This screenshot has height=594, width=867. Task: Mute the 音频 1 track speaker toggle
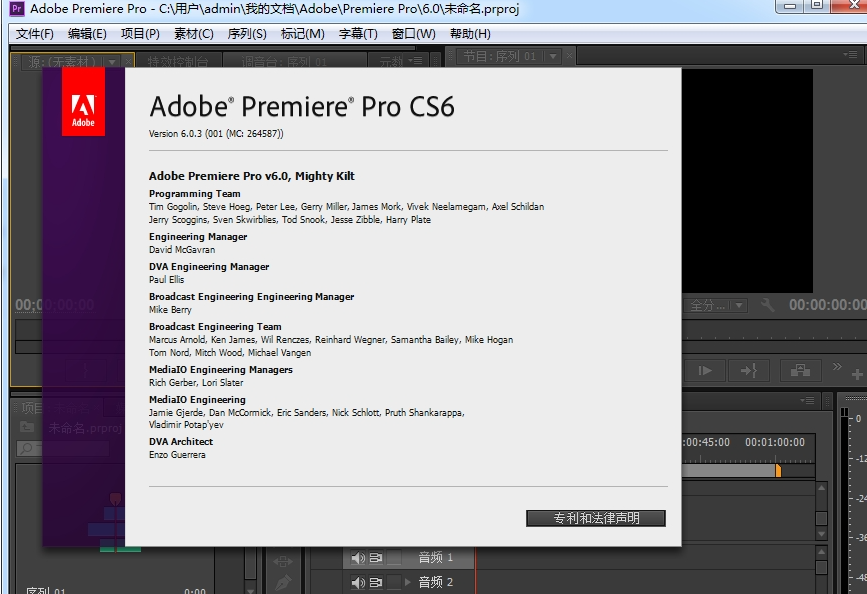pos(358,557)
